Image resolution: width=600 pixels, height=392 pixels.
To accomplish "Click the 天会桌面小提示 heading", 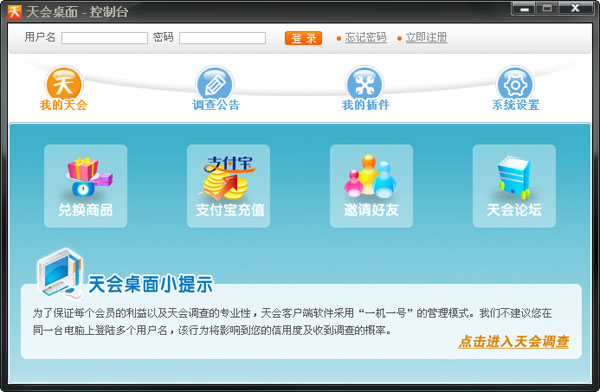I will (x=150, y=284).
